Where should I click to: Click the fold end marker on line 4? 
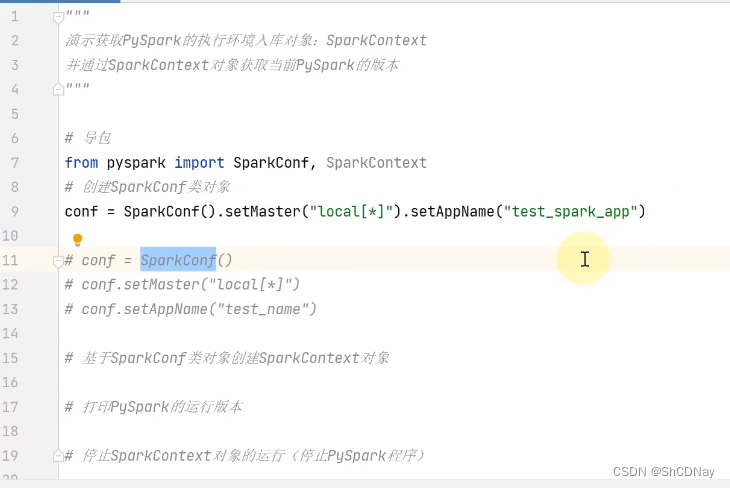tap(58, 89)
